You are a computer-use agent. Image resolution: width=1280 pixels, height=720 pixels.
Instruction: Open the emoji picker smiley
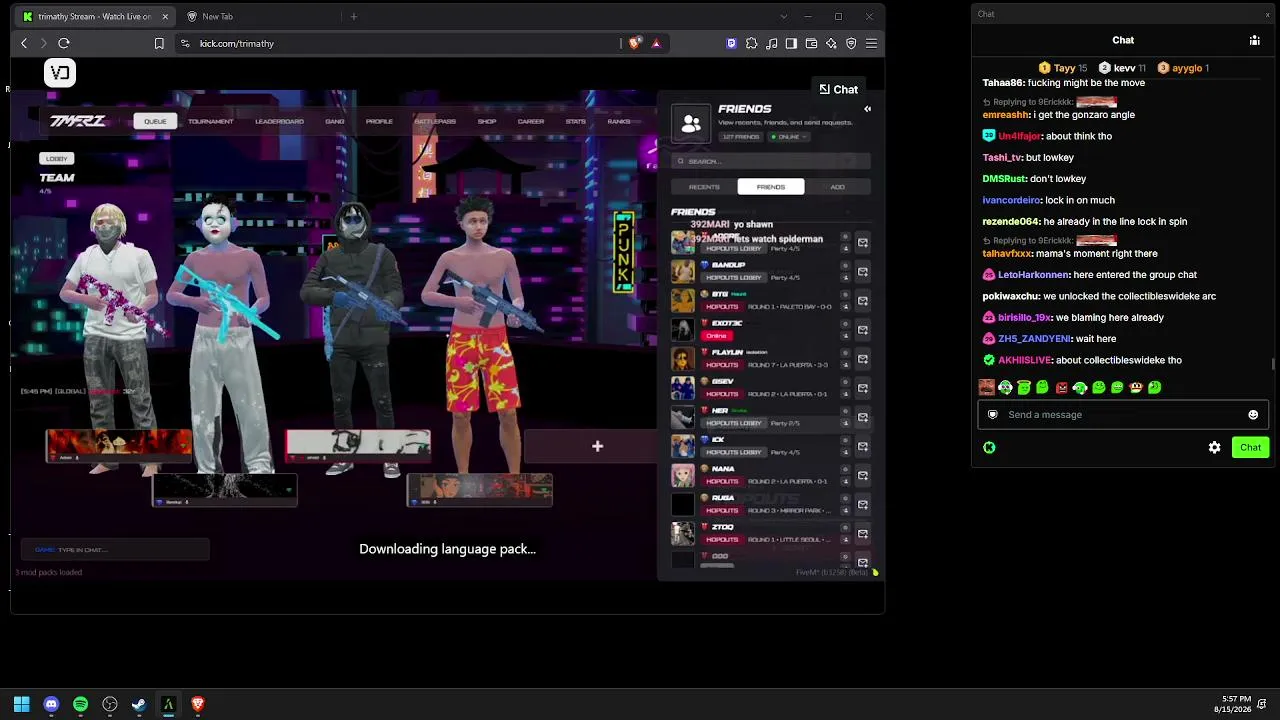(x=1253, y=415)
